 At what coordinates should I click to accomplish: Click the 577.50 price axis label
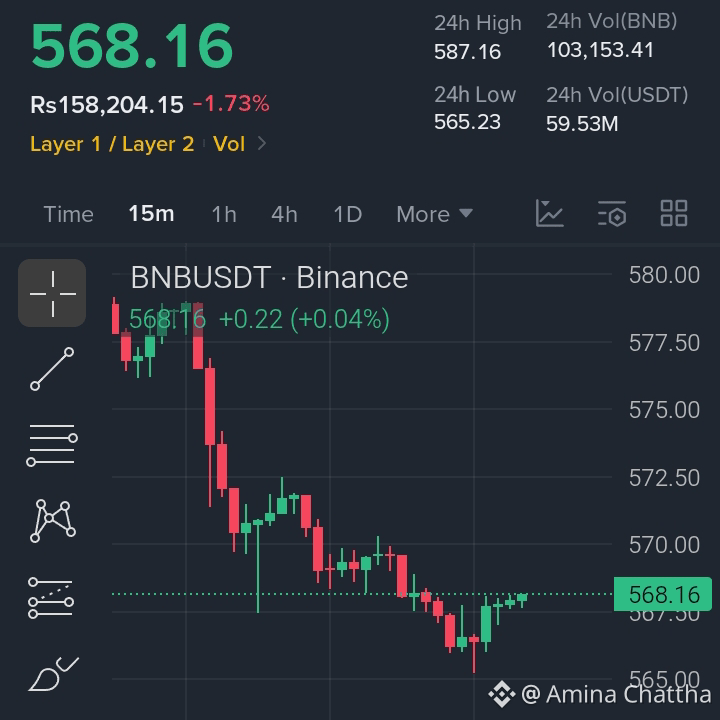[x=664, y=343]
